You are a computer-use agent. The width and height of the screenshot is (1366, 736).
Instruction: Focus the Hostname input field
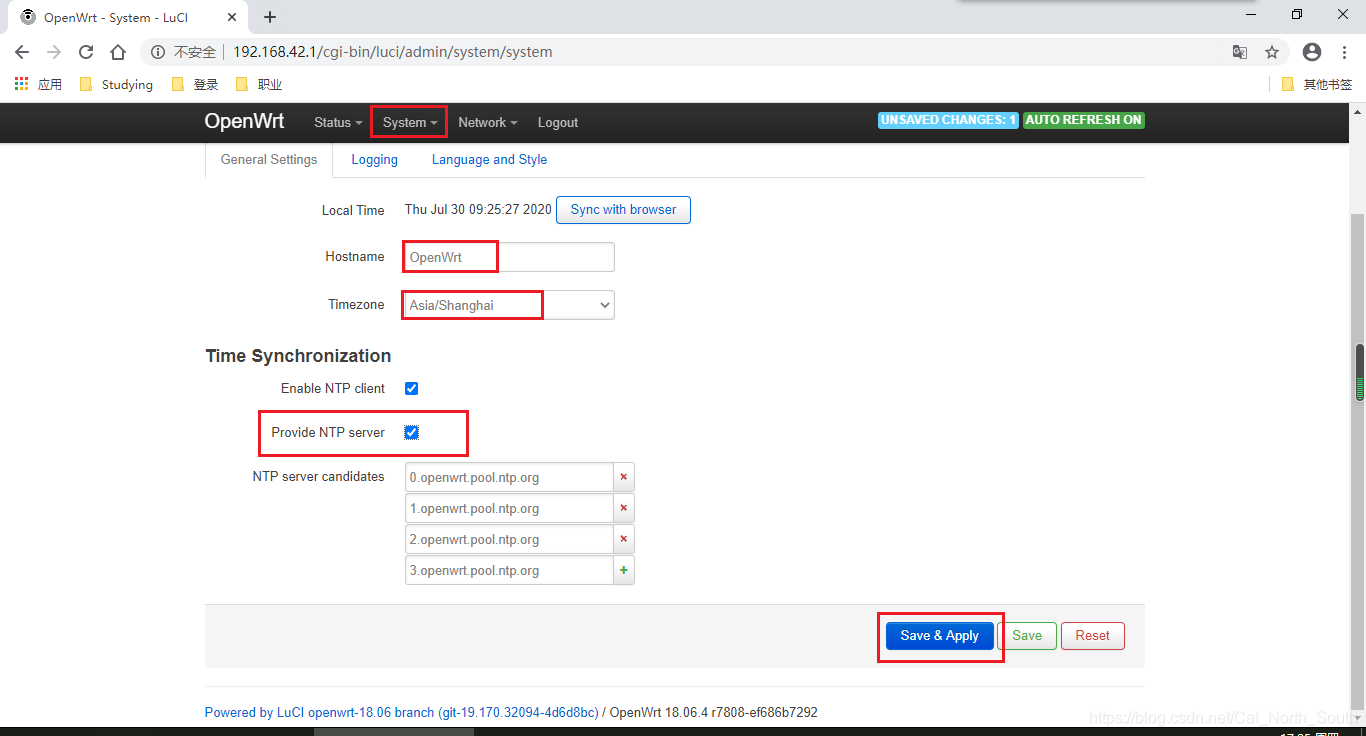click(x=510, y=257)
